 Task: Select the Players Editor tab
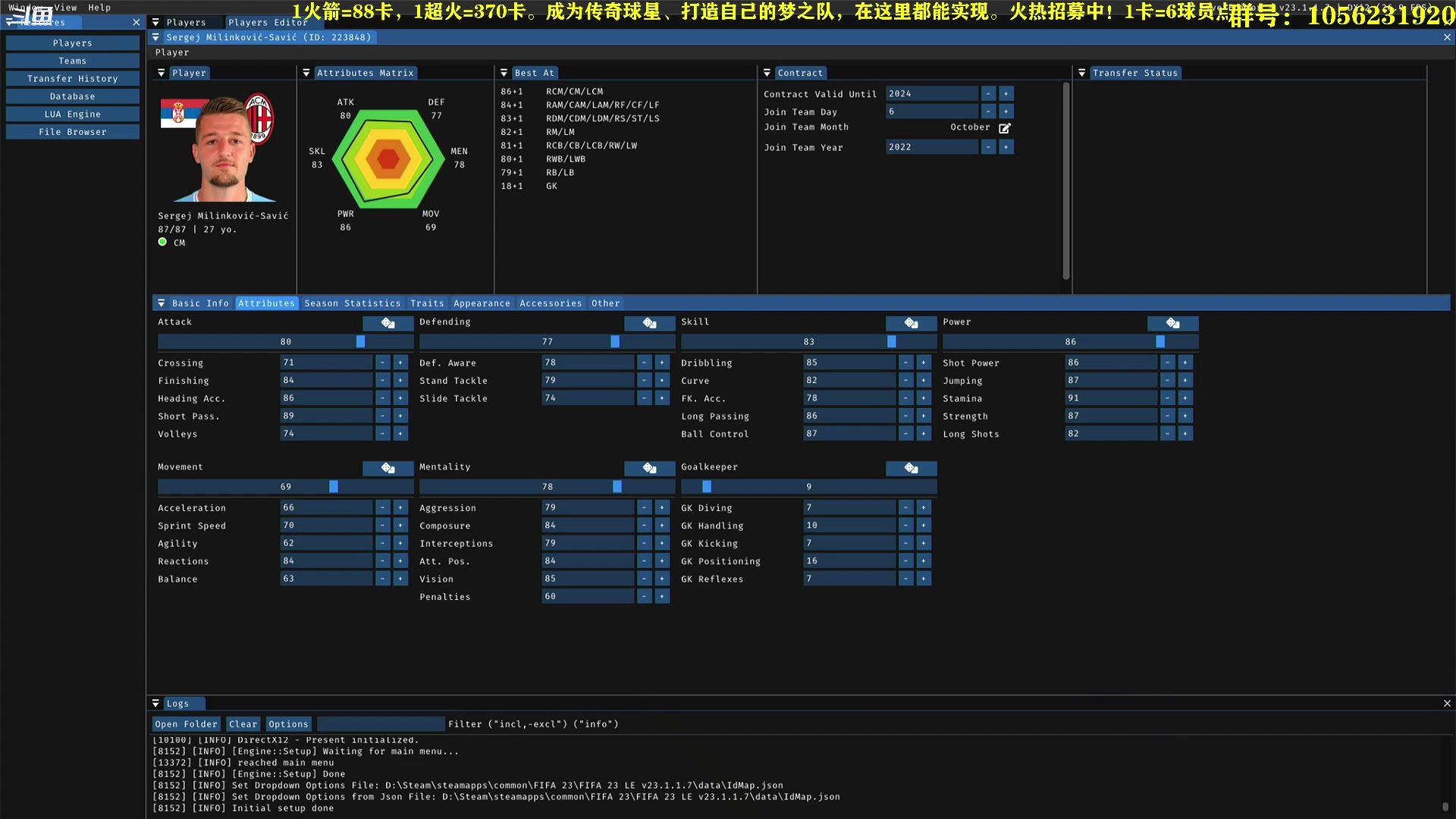pos(268,23)
